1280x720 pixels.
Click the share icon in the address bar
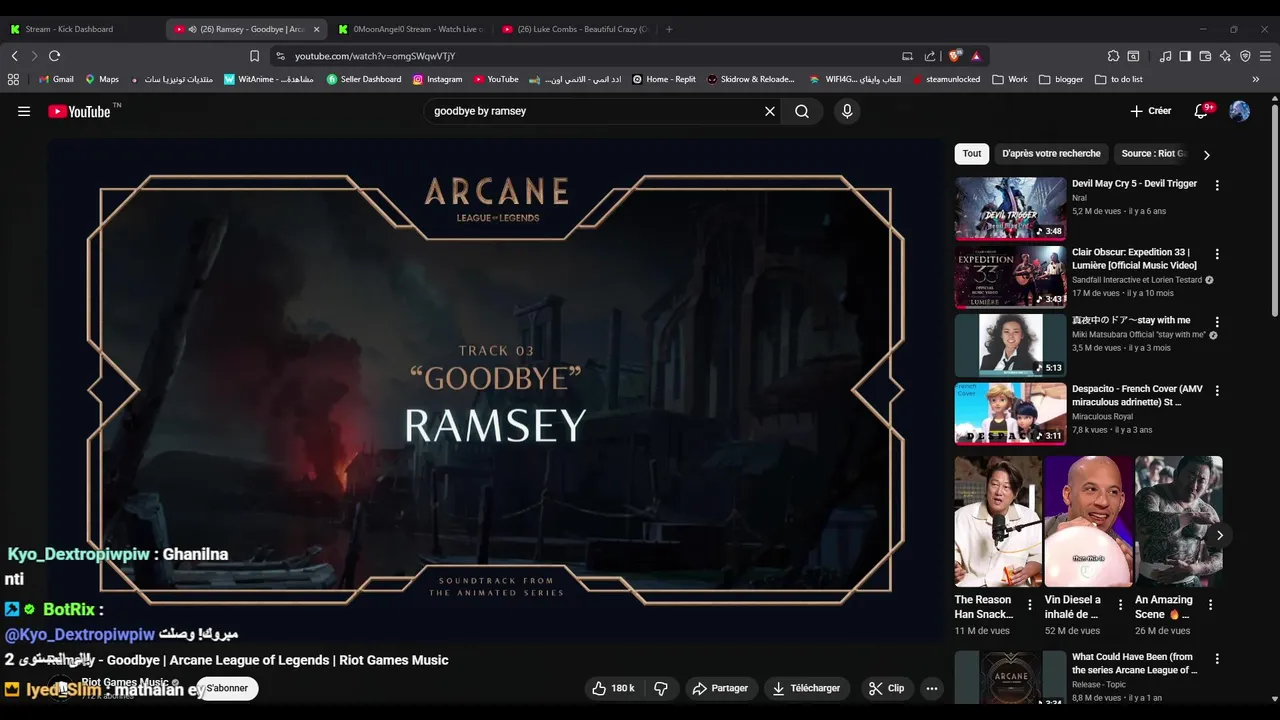pyautogui.click(x=930, y=56)
